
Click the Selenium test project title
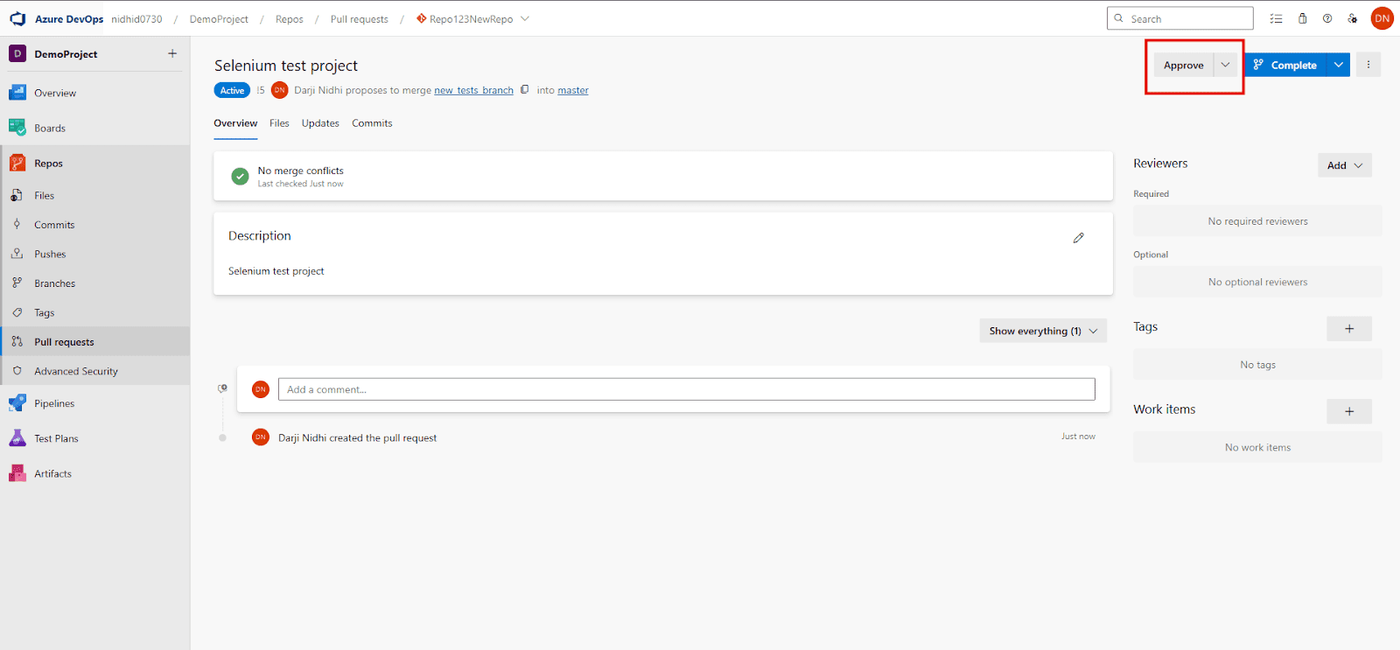click(x=286, y=65)
